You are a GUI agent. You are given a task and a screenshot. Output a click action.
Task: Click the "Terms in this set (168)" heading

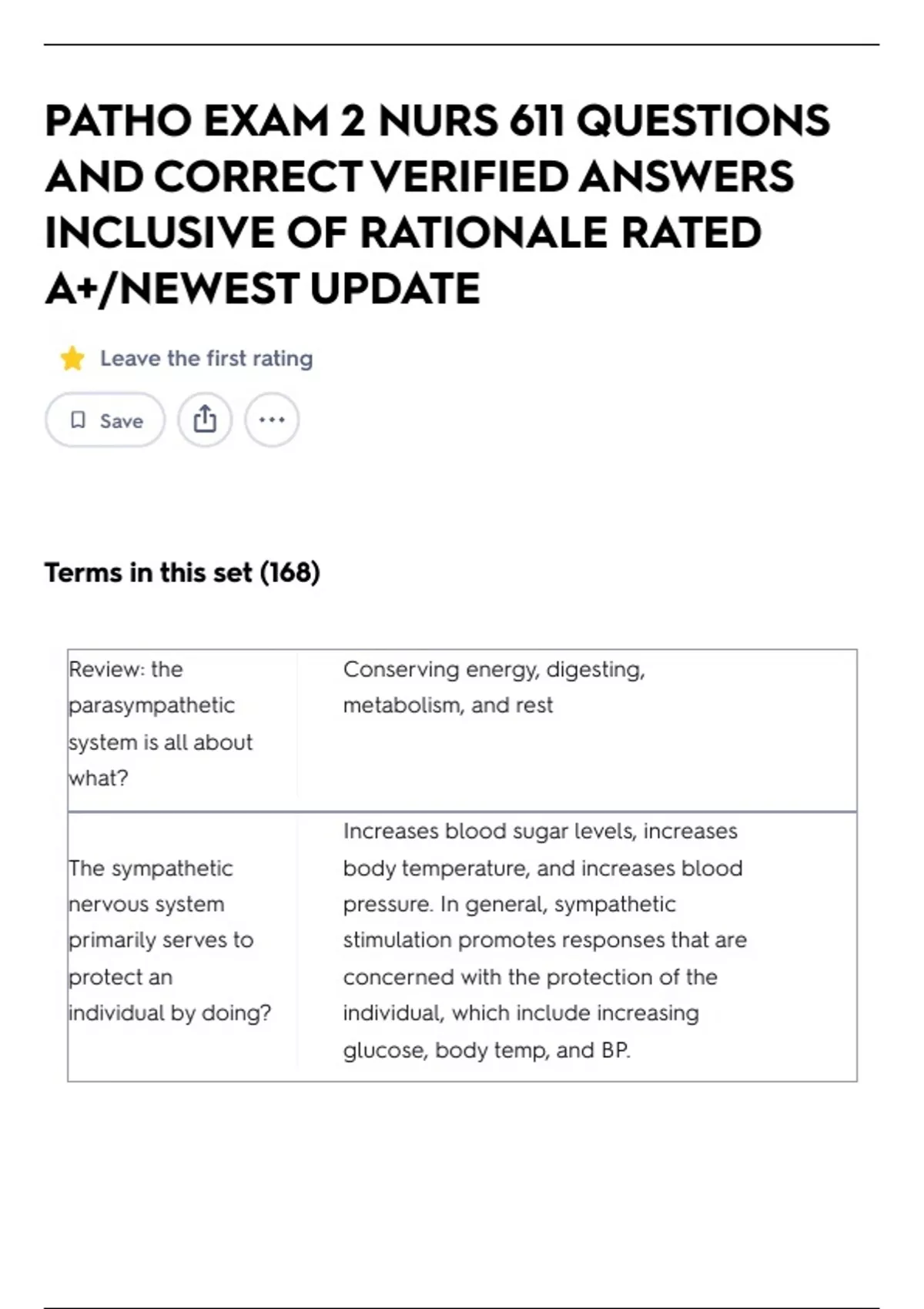(x=182, y=573)
